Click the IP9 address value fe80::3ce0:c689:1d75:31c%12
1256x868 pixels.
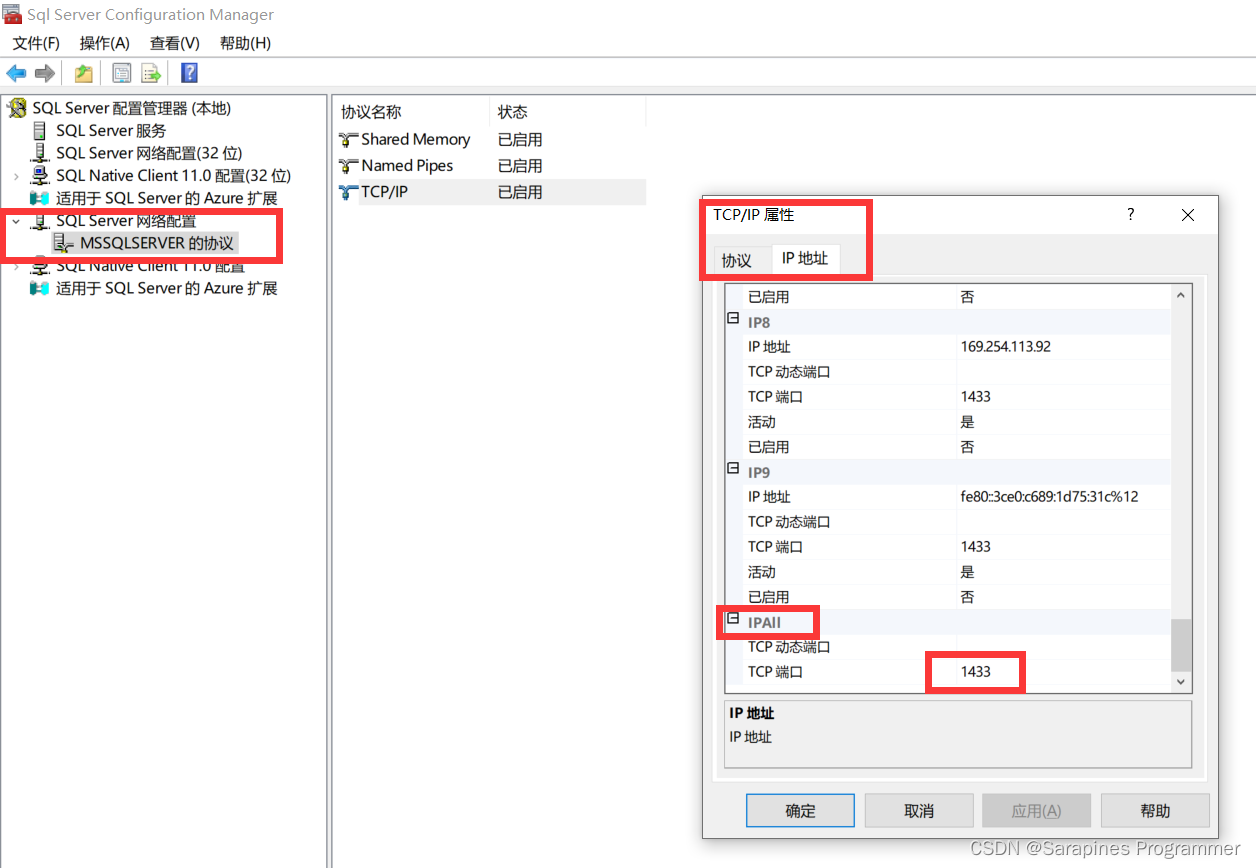[x=1049, y=497]
